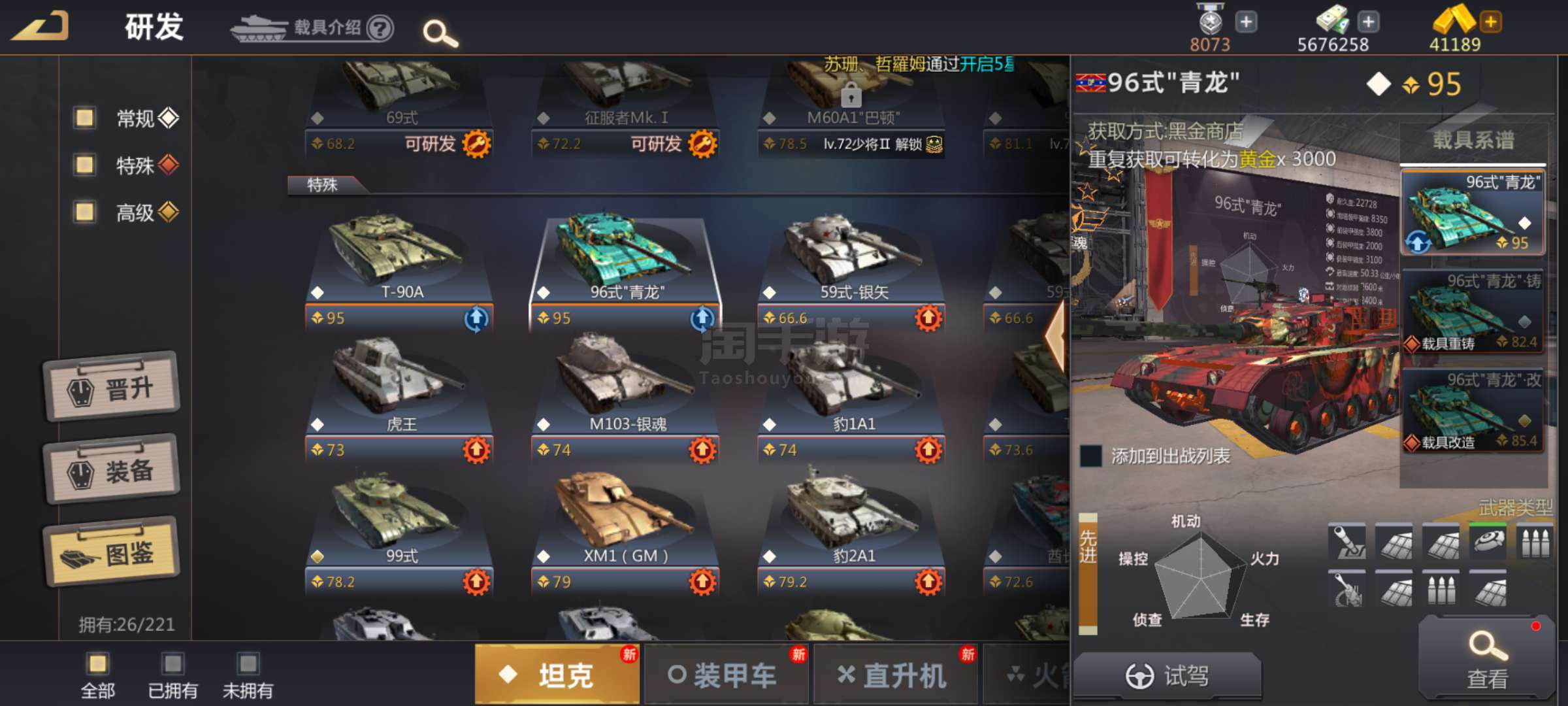
Task: Toggle the 特殊 filter checkbox
Action: pyautogui.click(x=84, y=165)
